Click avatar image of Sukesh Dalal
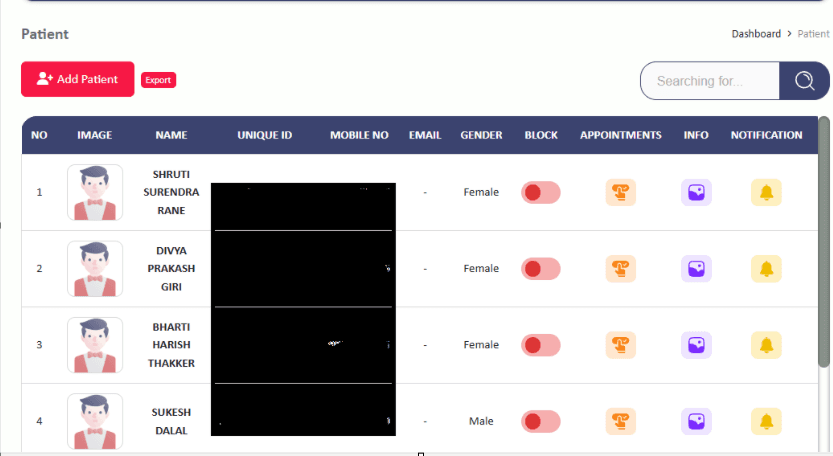The image size is (833, 456). [x=95, y=421]
